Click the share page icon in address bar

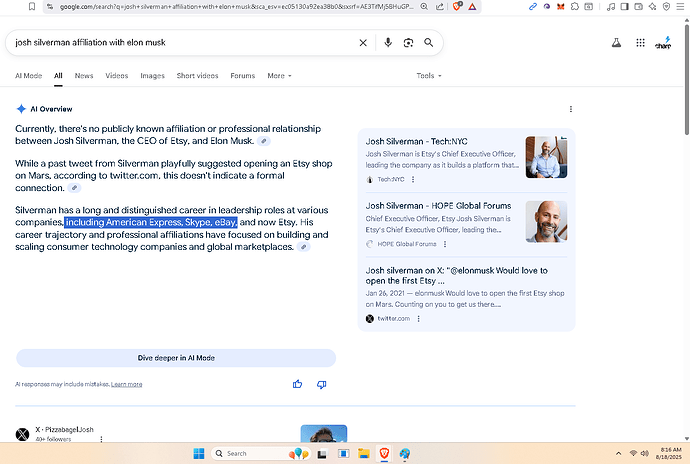[440, 7]
